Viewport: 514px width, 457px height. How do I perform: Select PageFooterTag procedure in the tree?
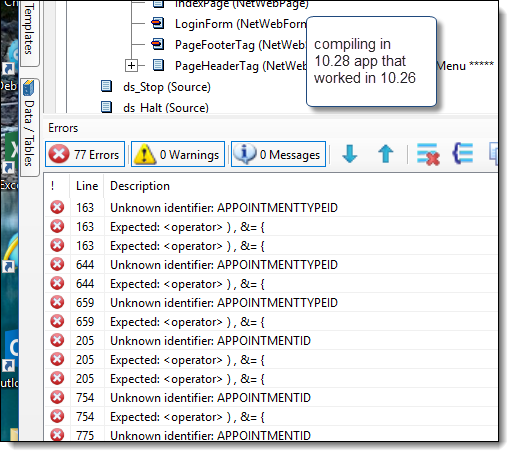[239, 45]
